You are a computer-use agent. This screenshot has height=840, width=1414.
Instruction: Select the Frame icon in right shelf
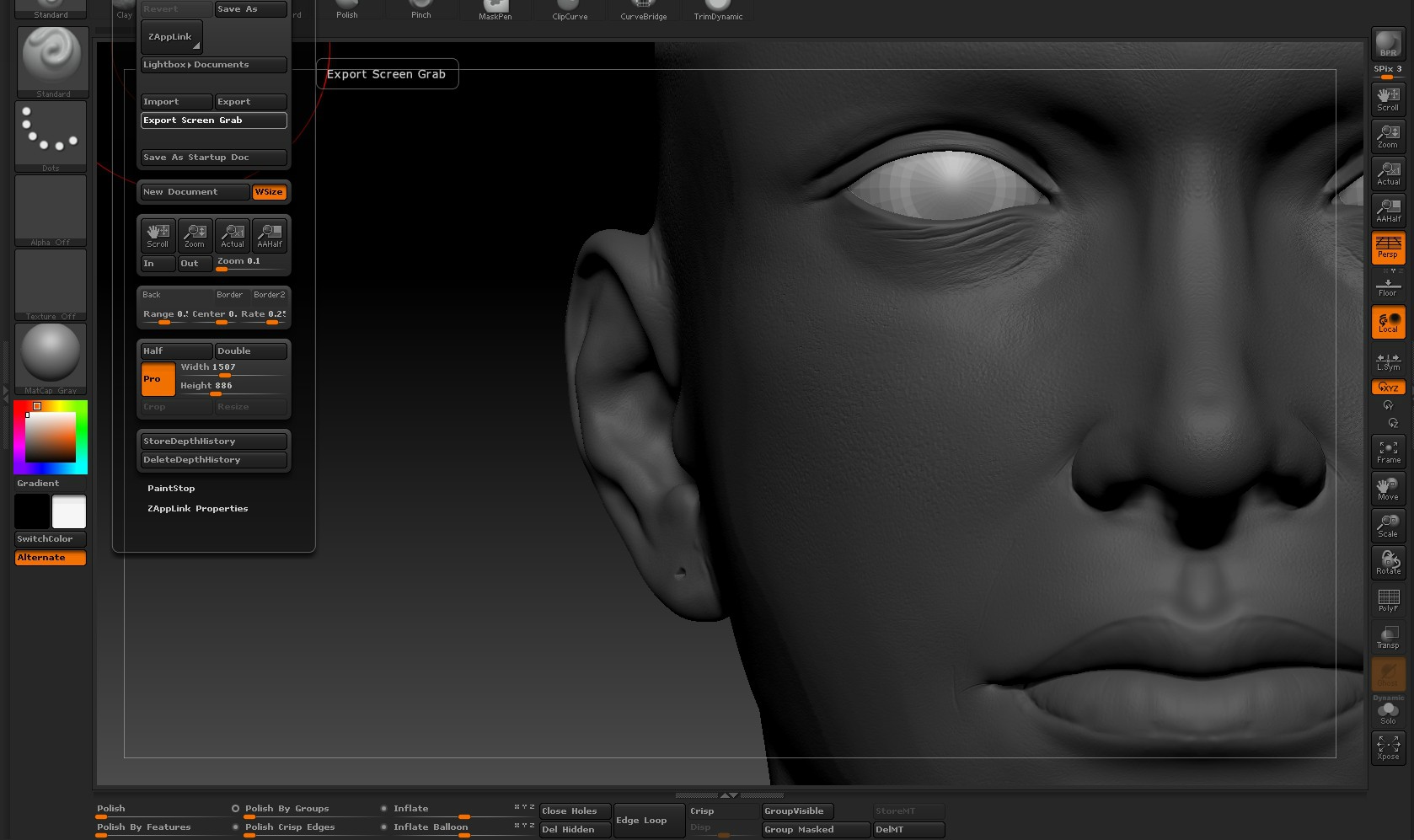point(1388,452)
